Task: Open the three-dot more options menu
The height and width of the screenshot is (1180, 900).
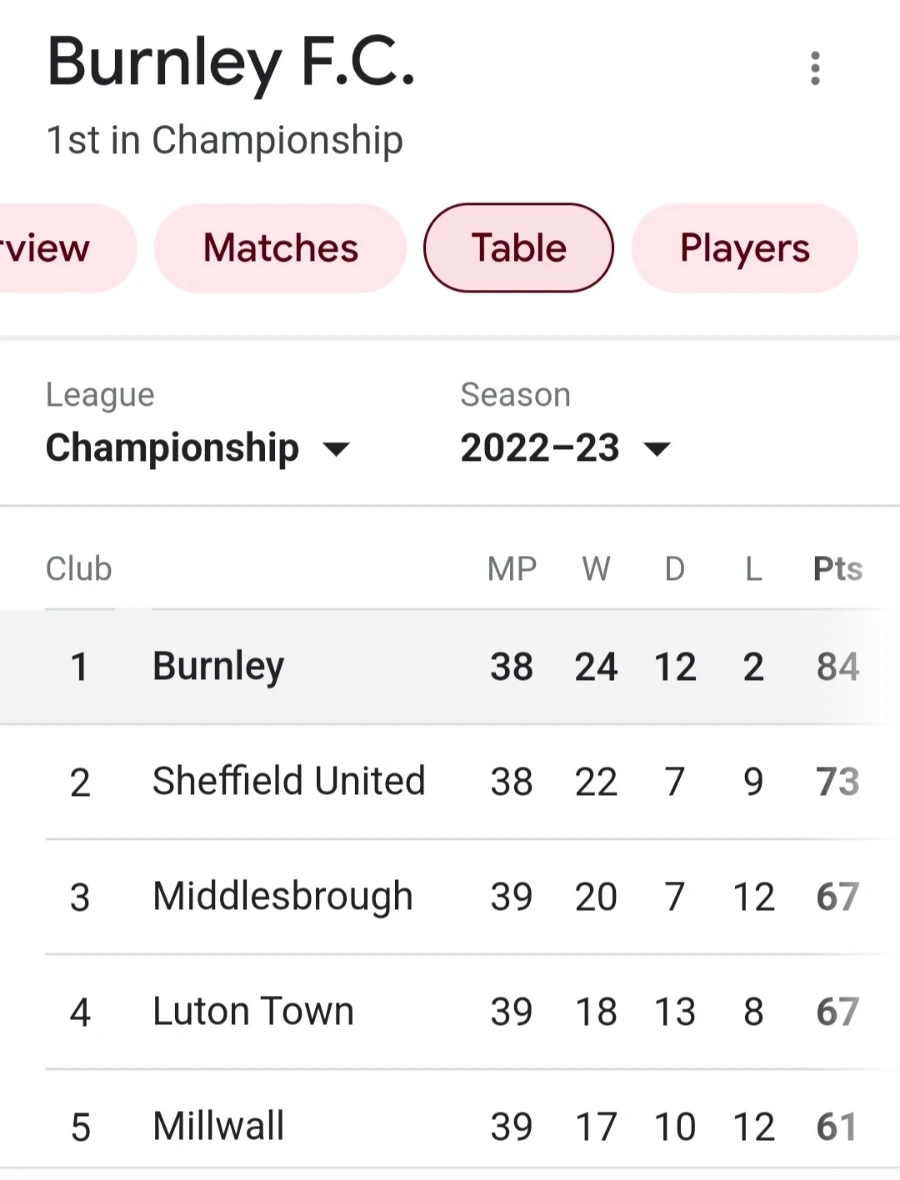Action: [815, 68]
